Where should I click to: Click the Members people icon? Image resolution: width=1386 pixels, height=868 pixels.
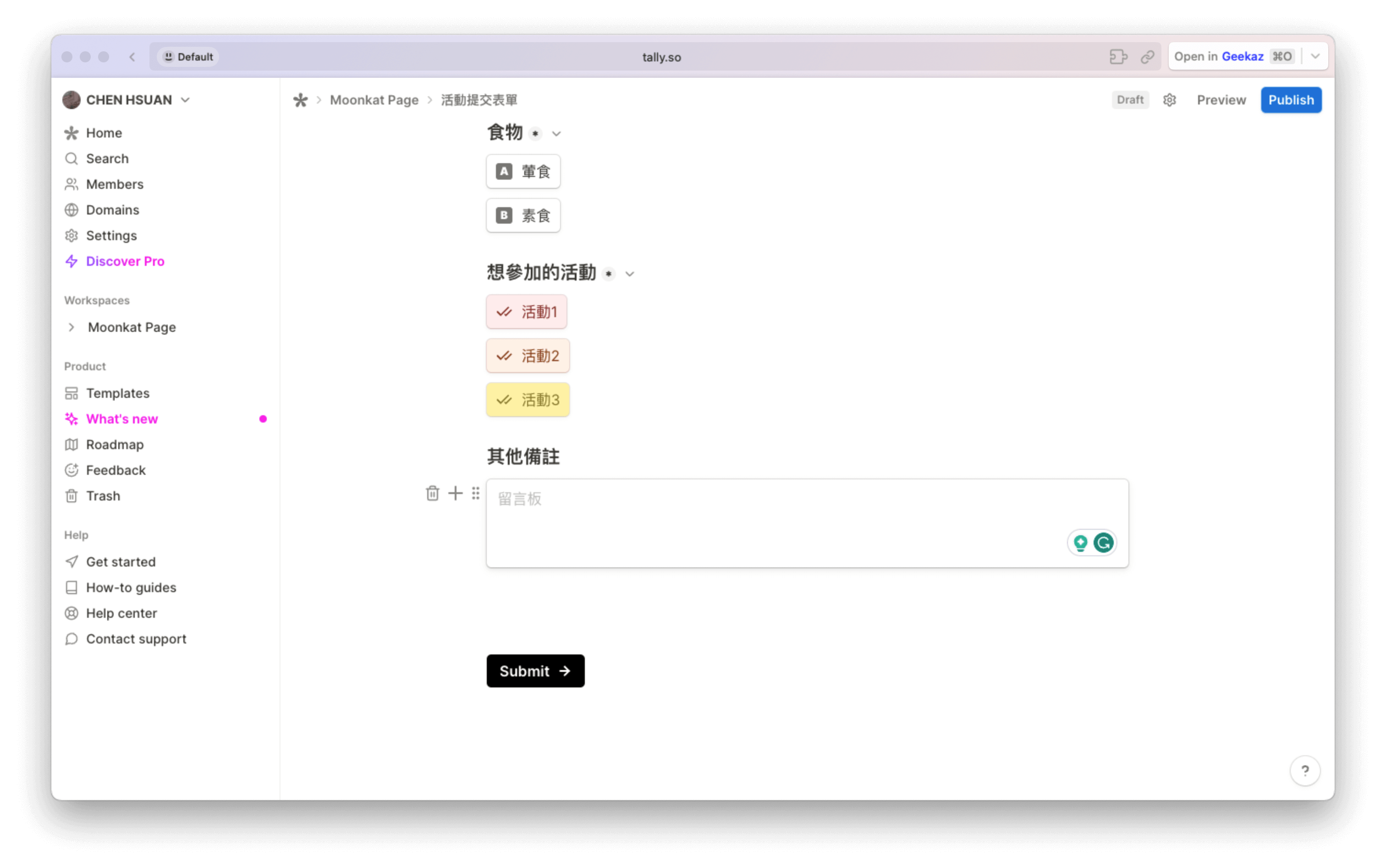(71, 184)
